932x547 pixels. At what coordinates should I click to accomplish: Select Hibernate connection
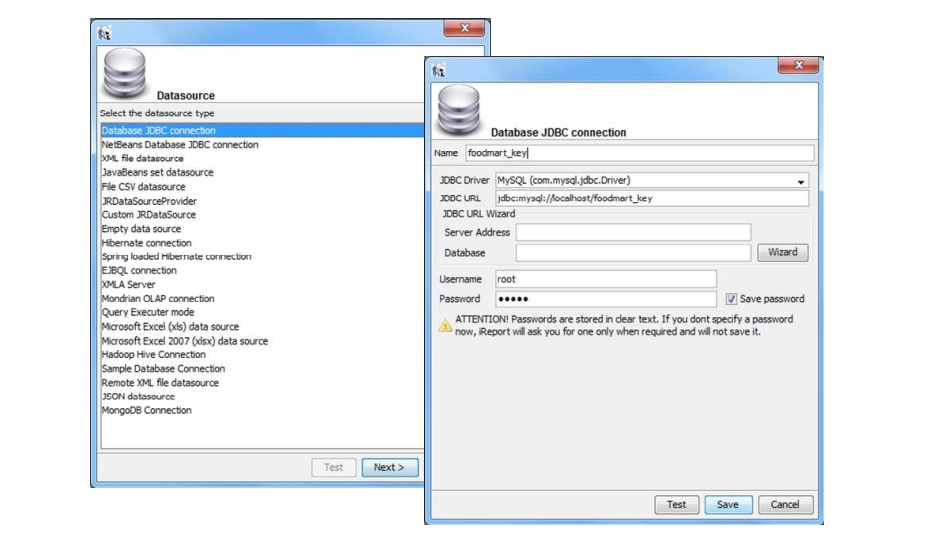(x=146, y=243)
